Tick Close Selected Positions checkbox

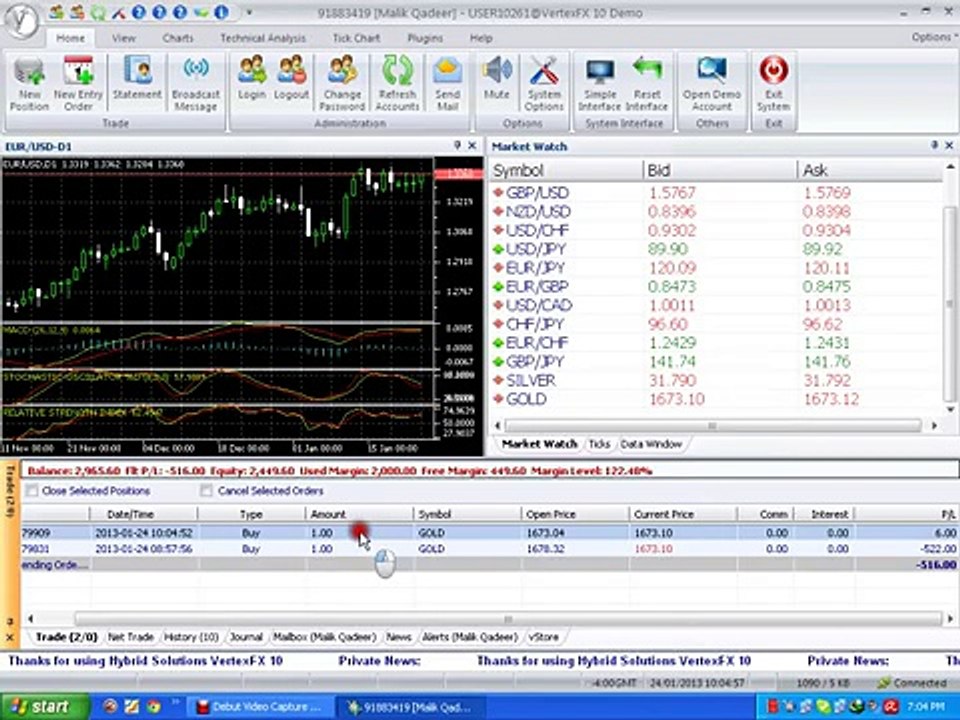click(32, 490)
